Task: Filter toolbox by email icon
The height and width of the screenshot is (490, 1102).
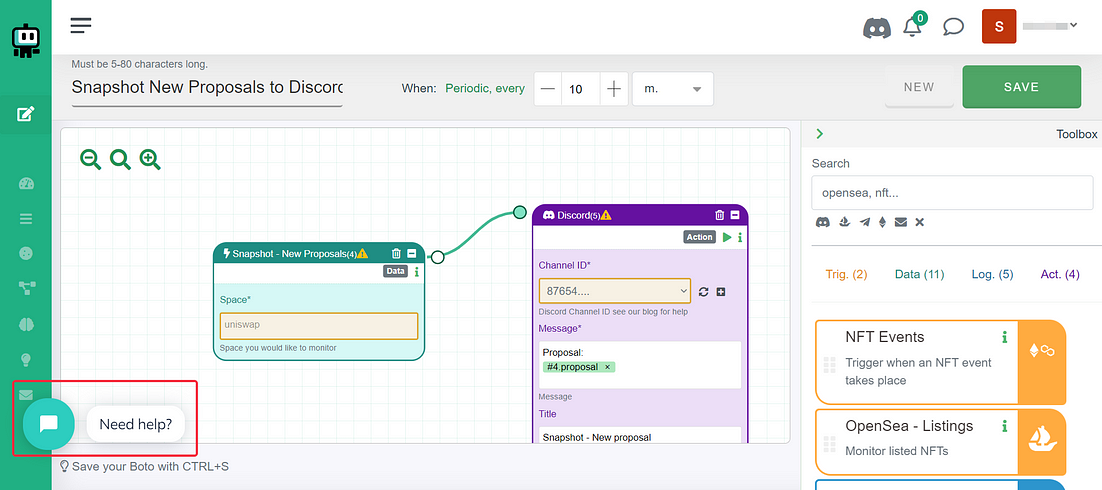Action: pyautogui.click(x=900, y=222)
